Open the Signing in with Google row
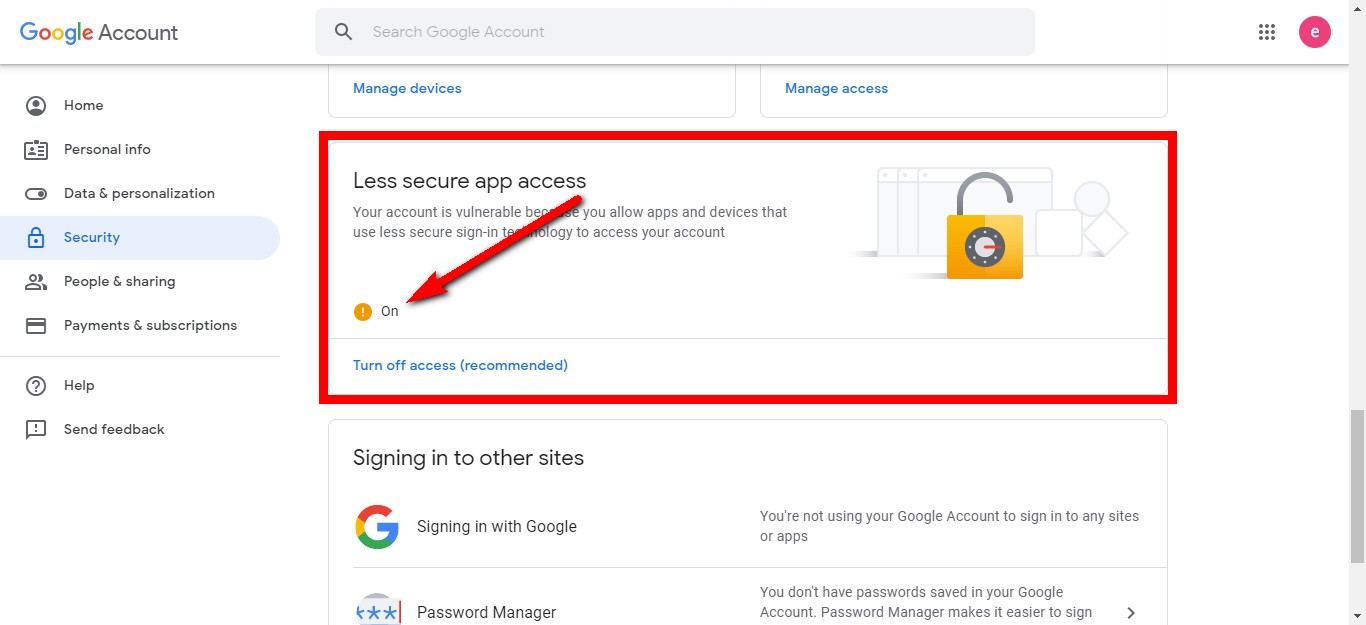1366x625 pixels. point(497,526)
